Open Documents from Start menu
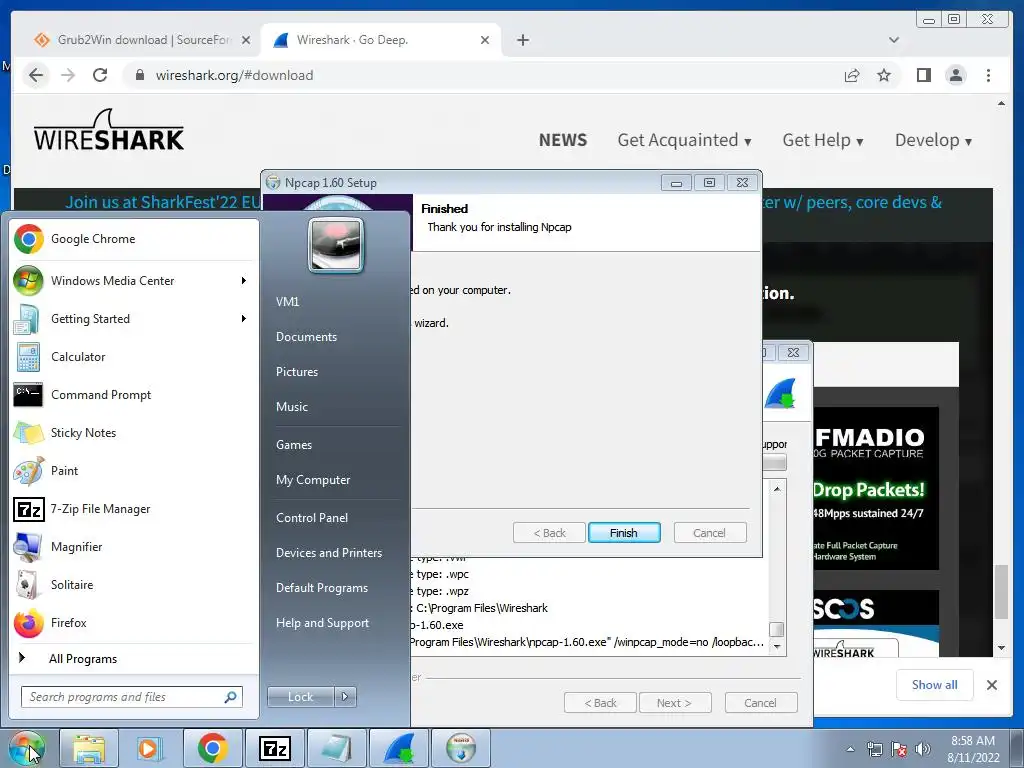The width and height of the screenshot is (1024, 768). point(306,337)
